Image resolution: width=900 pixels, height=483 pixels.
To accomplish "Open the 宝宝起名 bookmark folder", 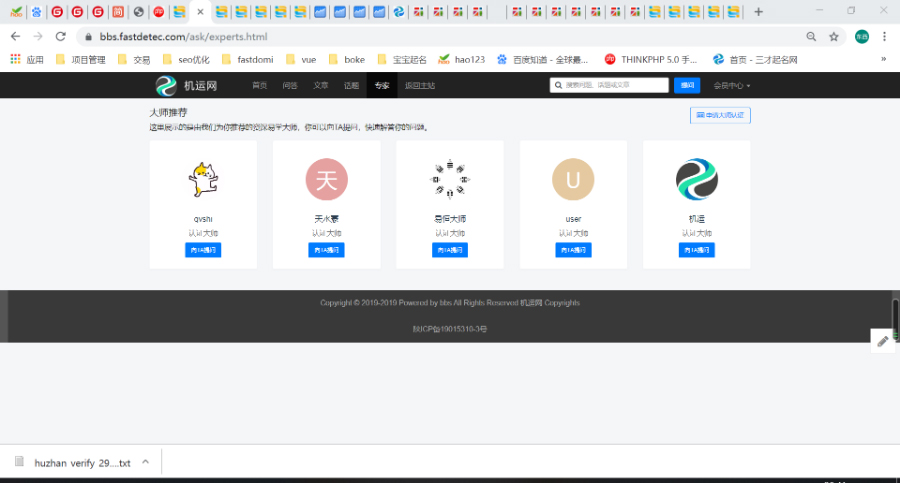I will coord(402,59).
